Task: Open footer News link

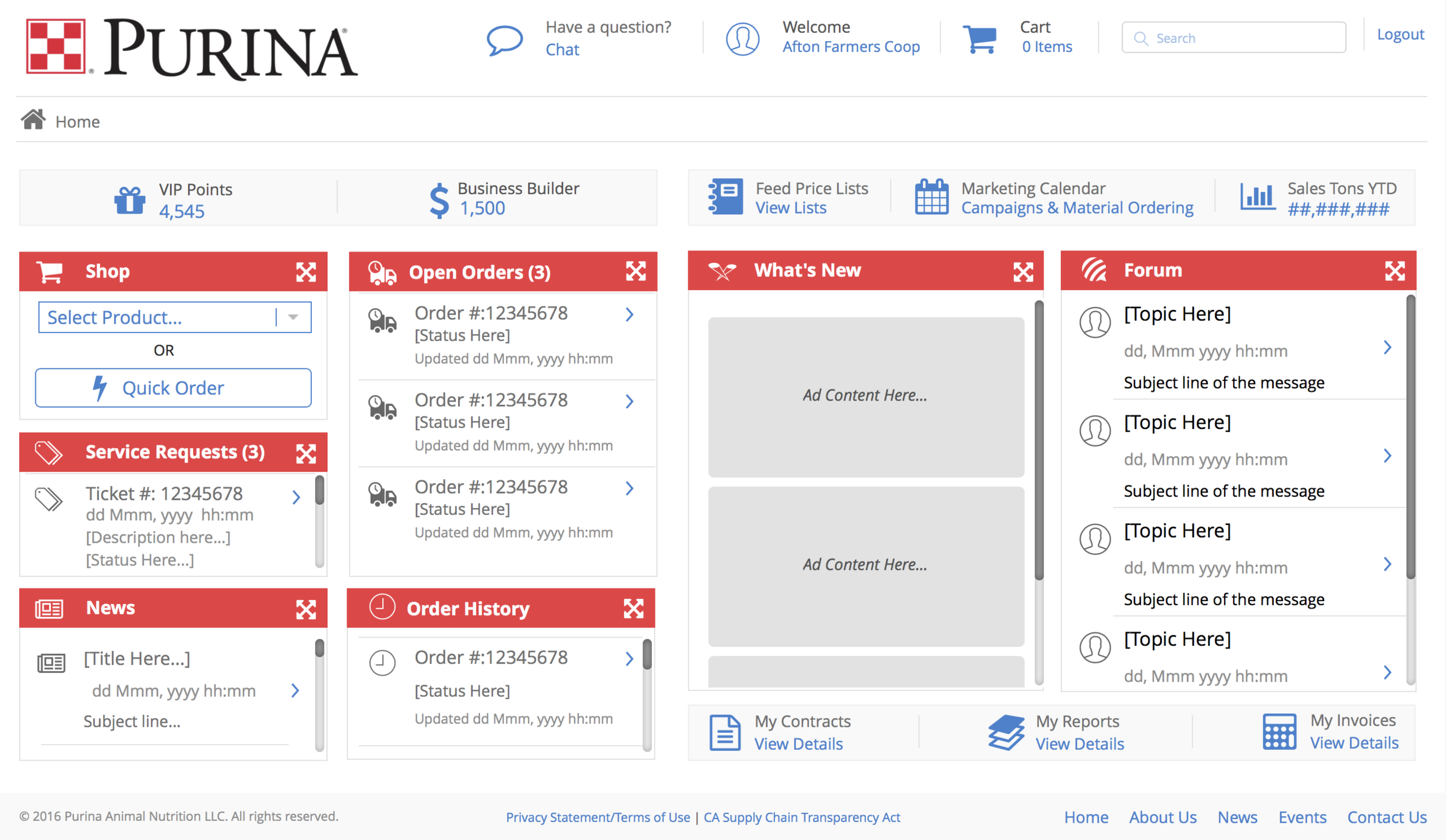Action: pyautogui.click(x=1237, y=817)
